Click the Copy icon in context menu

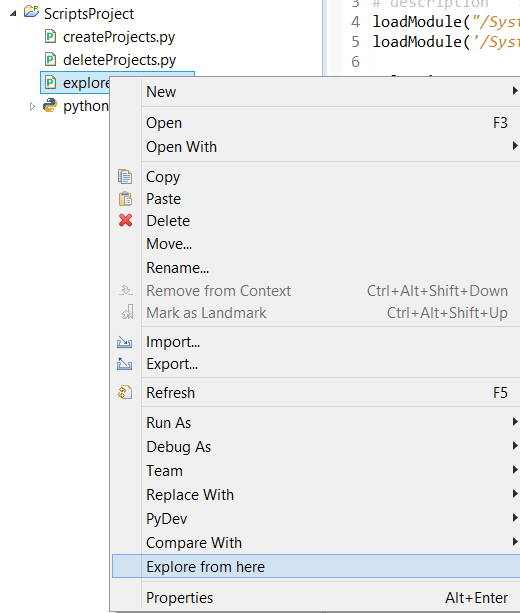(x=125, y=177)
